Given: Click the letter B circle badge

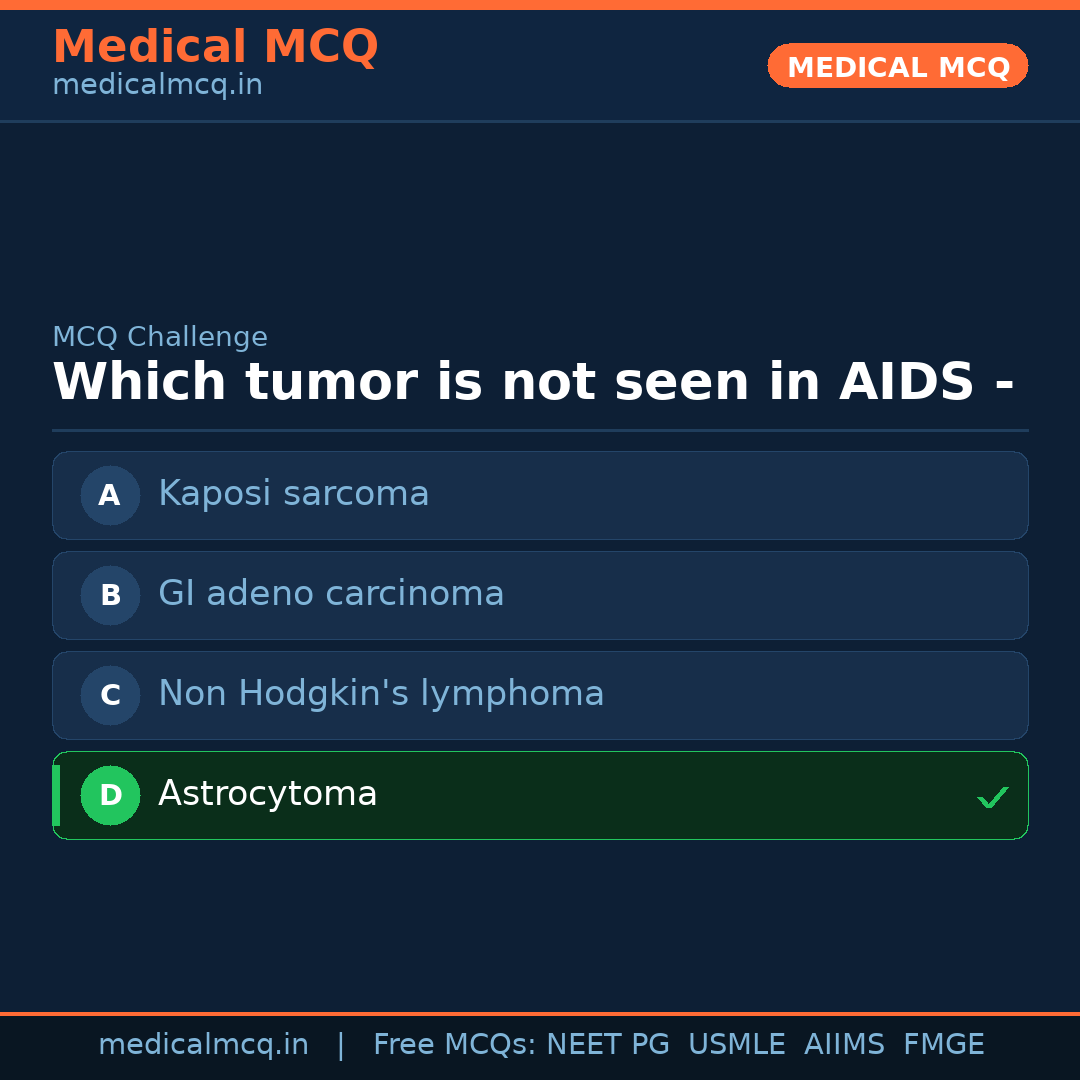Looking at the screenshot, I should [x=110, y=595].
